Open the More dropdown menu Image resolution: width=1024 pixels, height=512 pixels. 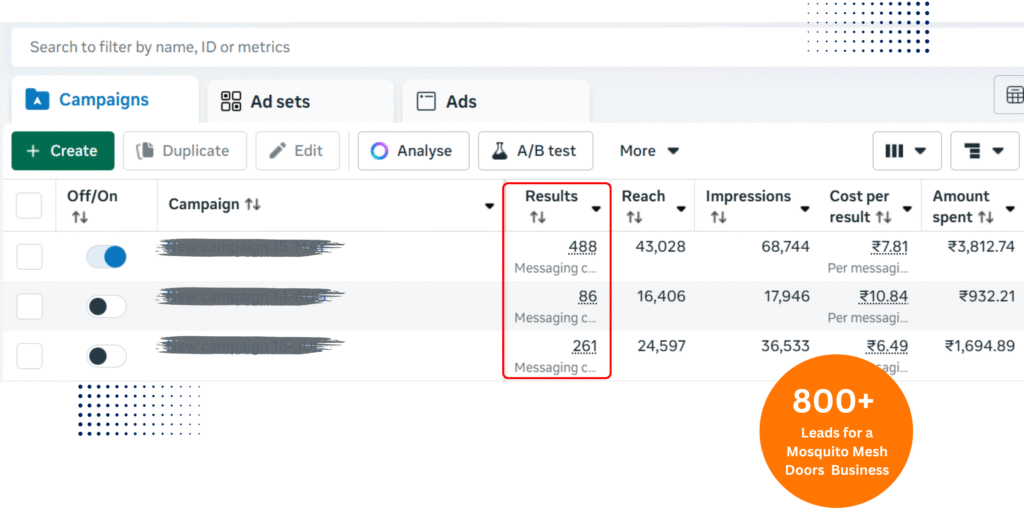(x=649, y=151)
